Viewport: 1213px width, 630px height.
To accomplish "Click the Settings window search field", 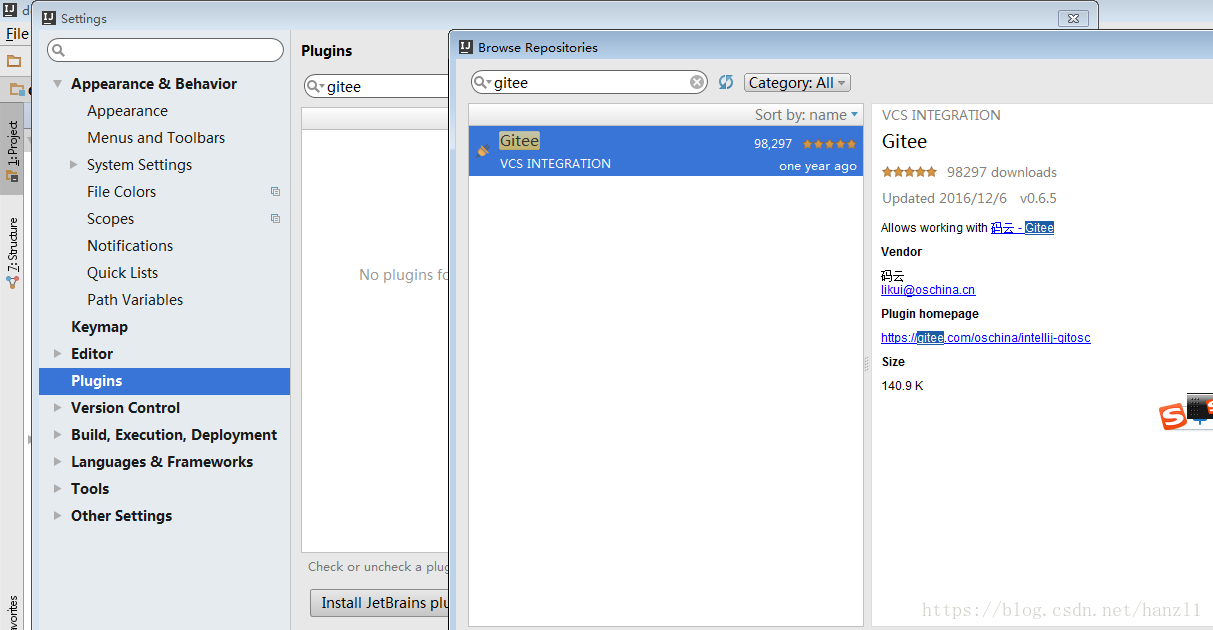I will pos(166,50).
